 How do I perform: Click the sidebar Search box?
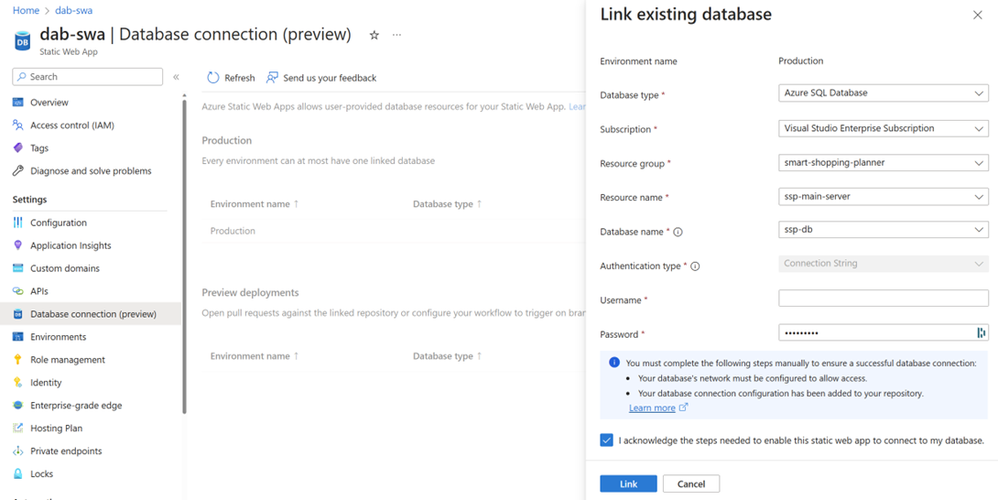pos(88,77)
